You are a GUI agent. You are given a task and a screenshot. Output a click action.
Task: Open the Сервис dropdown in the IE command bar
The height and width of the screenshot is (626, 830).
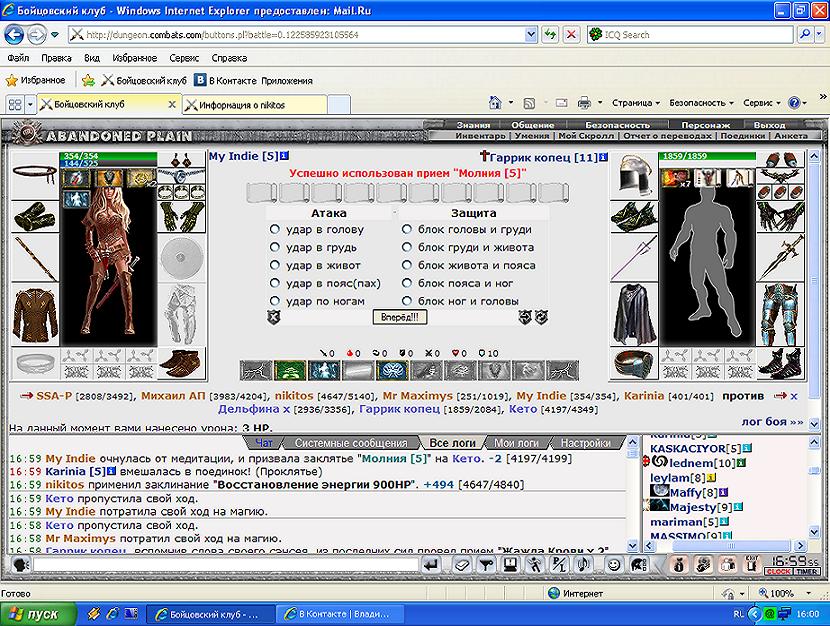(762, 103)
